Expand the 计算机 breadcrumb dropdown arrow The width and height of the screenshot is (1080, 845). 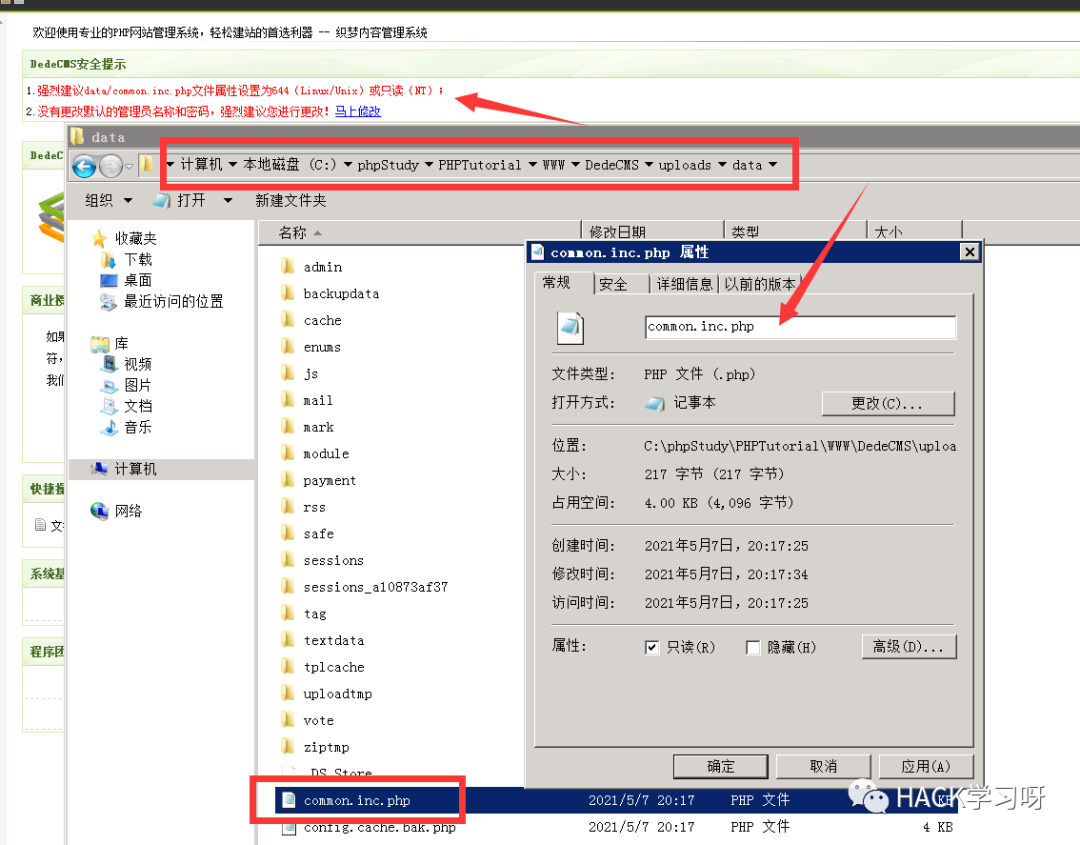pos(233,165)
